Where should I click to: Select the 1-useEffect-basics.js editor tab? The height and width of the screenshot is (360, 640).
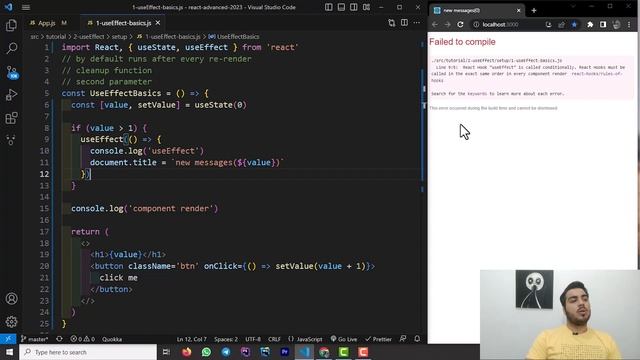coord(123,23)
